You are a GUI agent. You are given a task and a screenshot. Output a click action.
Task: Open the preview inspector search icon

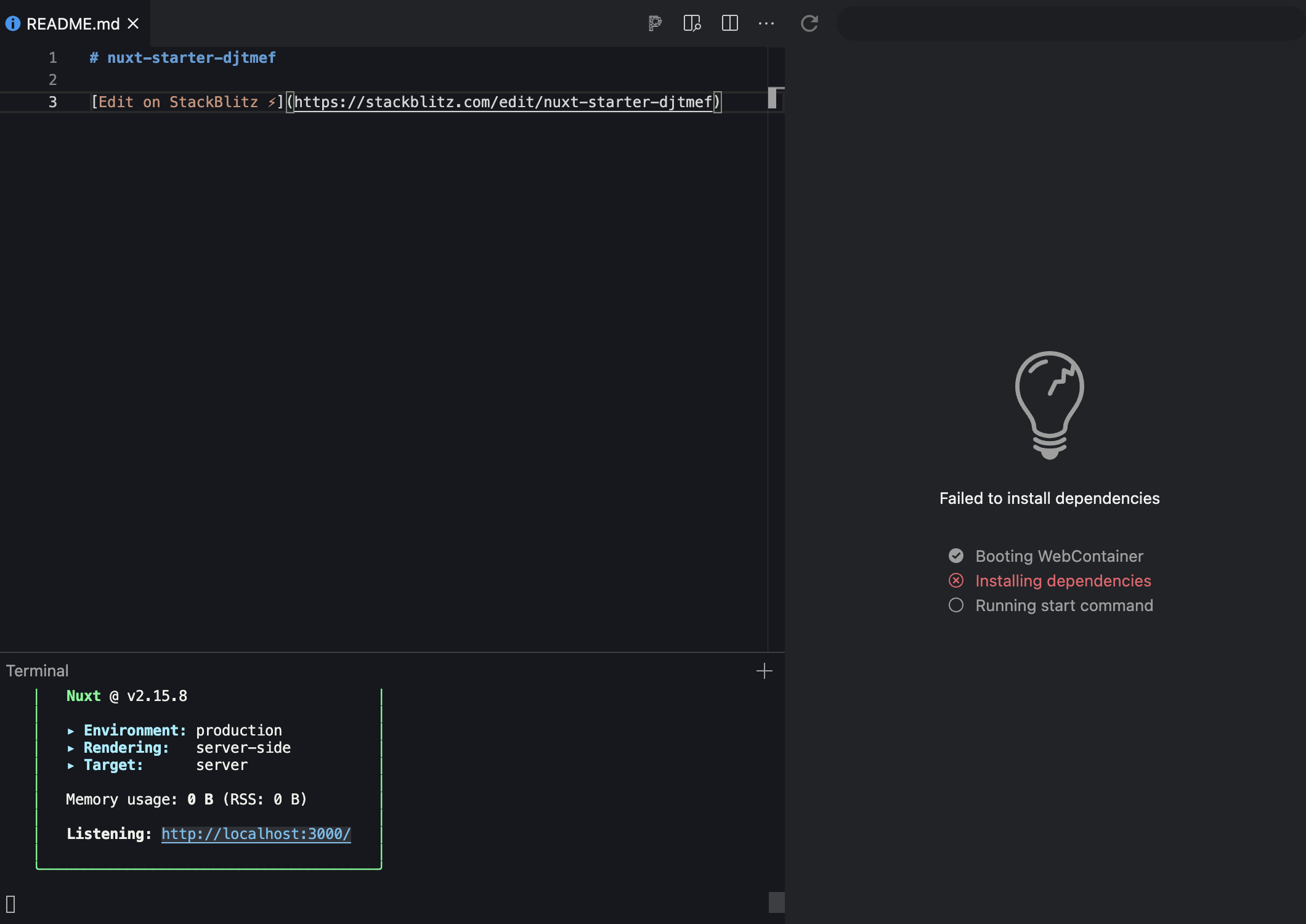pyautogui.click(x=691, y=23)
